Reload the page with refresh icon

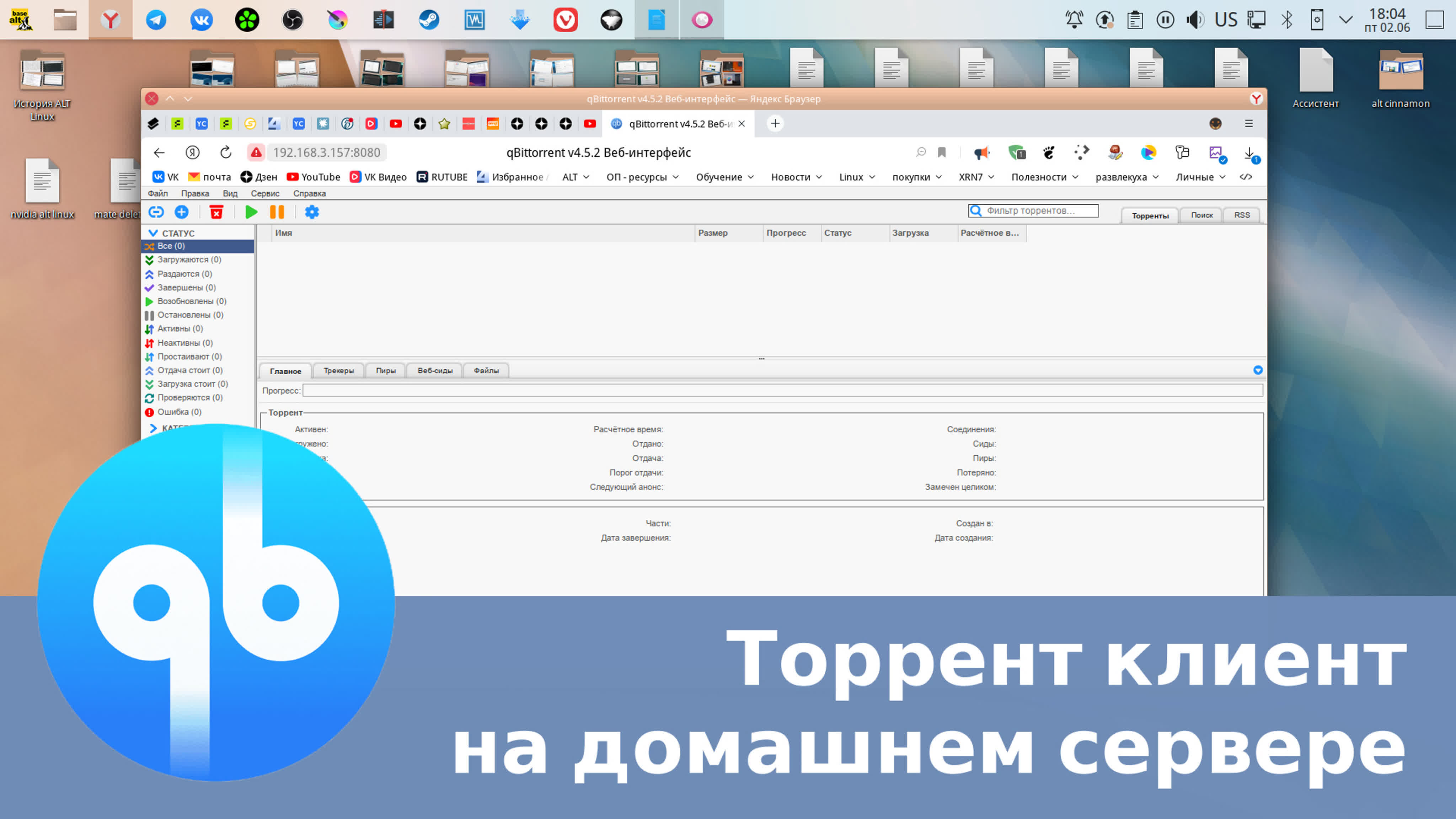(x=225, y=152)
